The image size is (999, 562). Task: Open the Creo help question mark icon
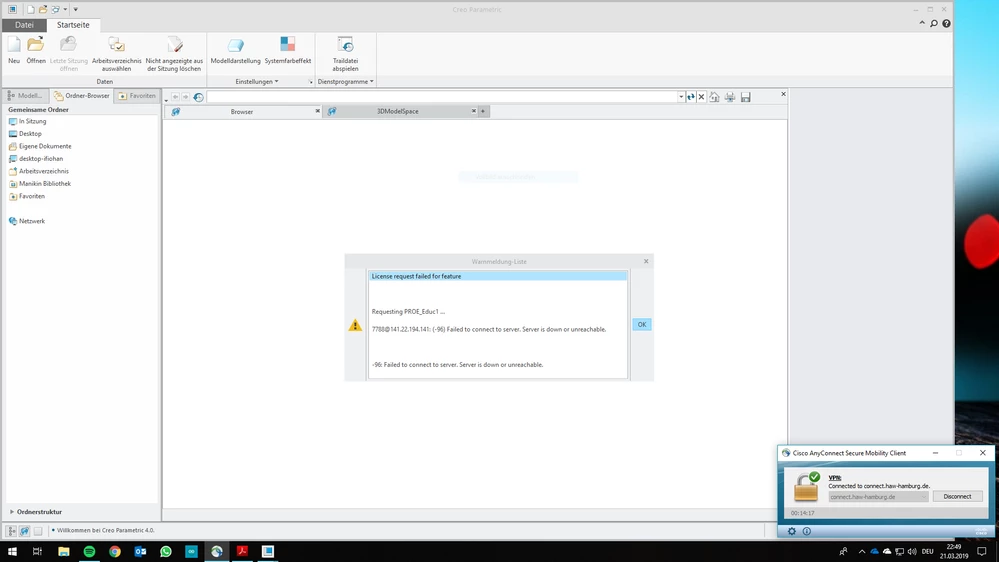[946, 24]
